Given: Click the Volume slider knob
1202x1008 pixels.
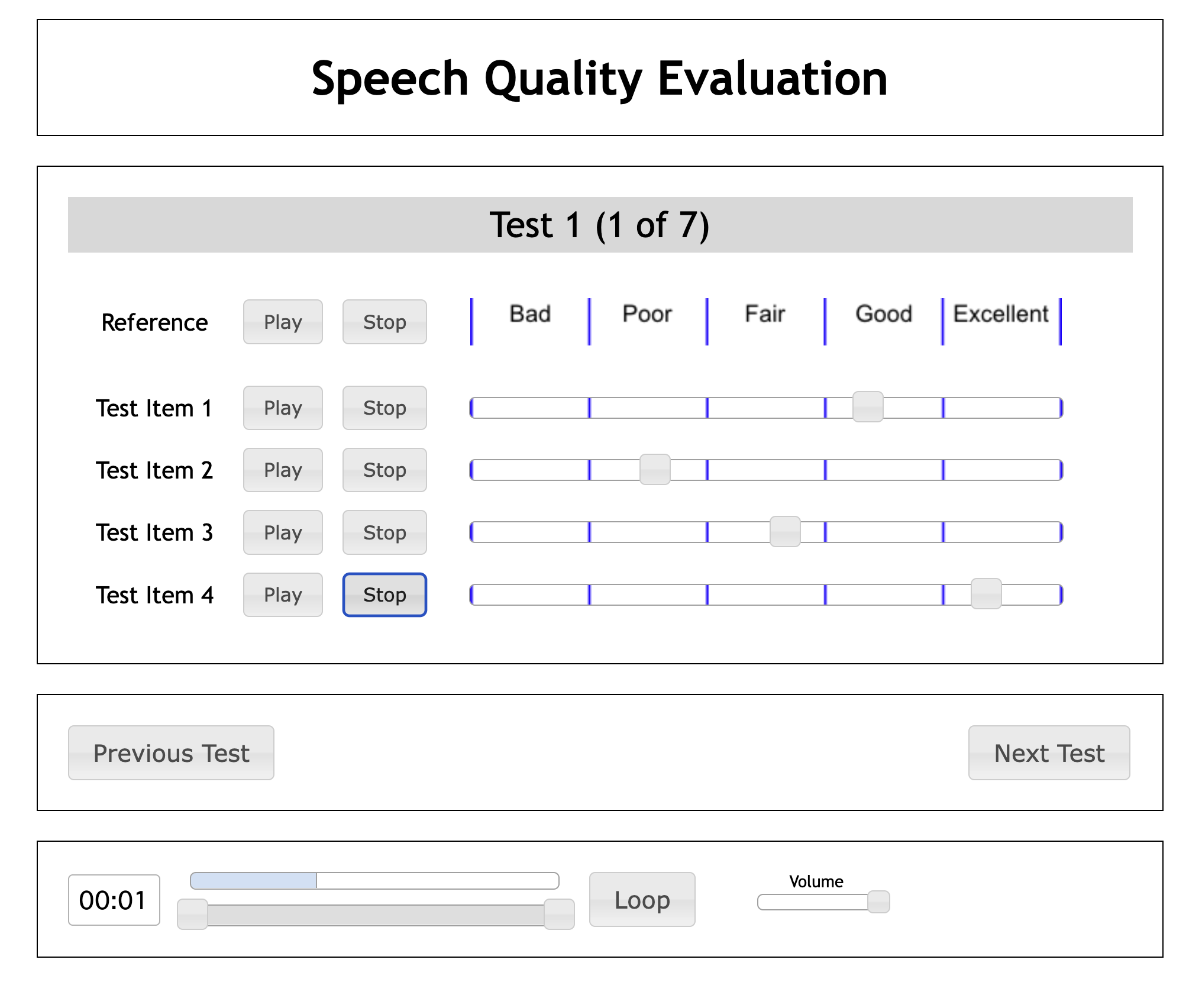Looking at the screenshot, I should (878, 902).
